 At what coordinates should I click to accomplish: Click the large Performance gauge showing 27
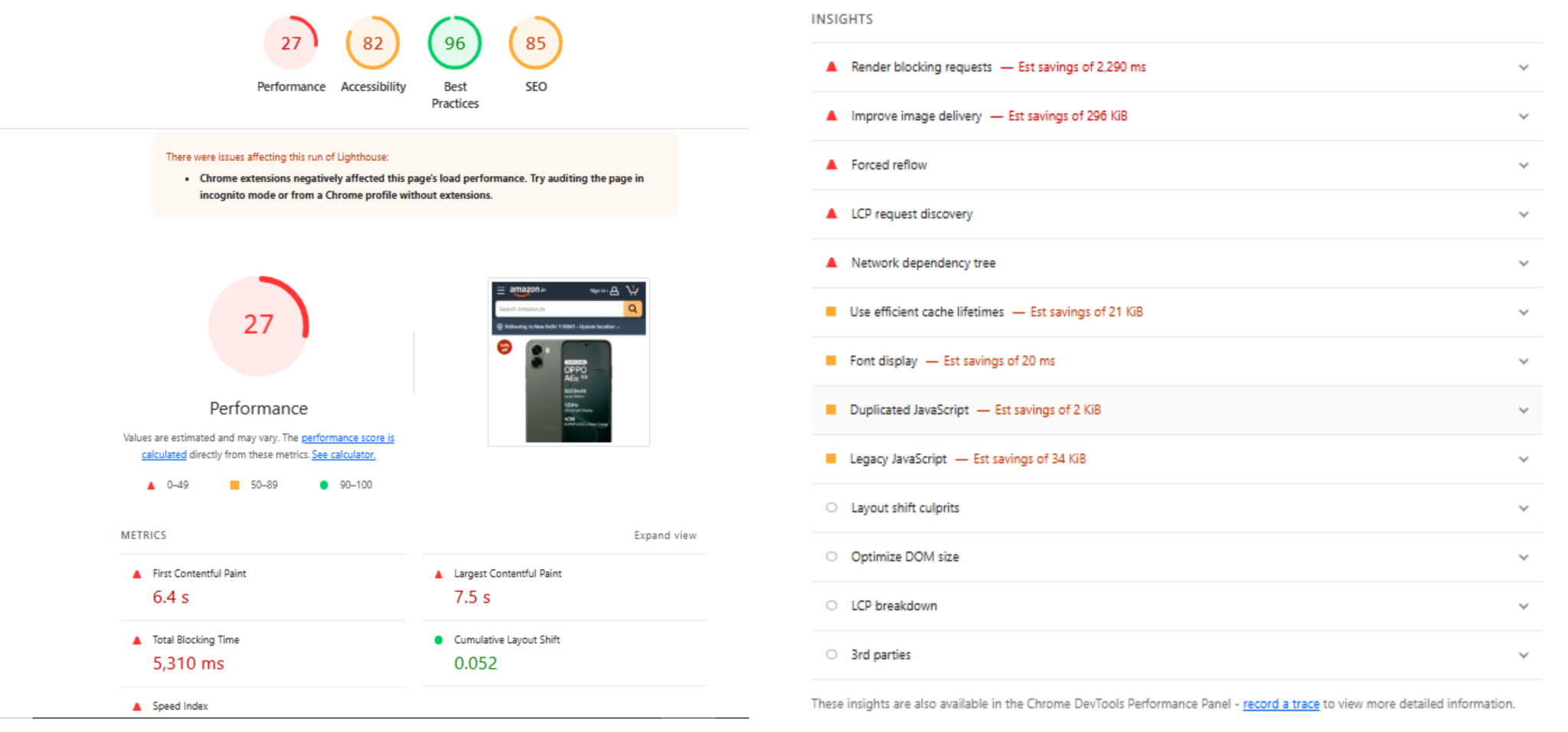tap(259, 325)
